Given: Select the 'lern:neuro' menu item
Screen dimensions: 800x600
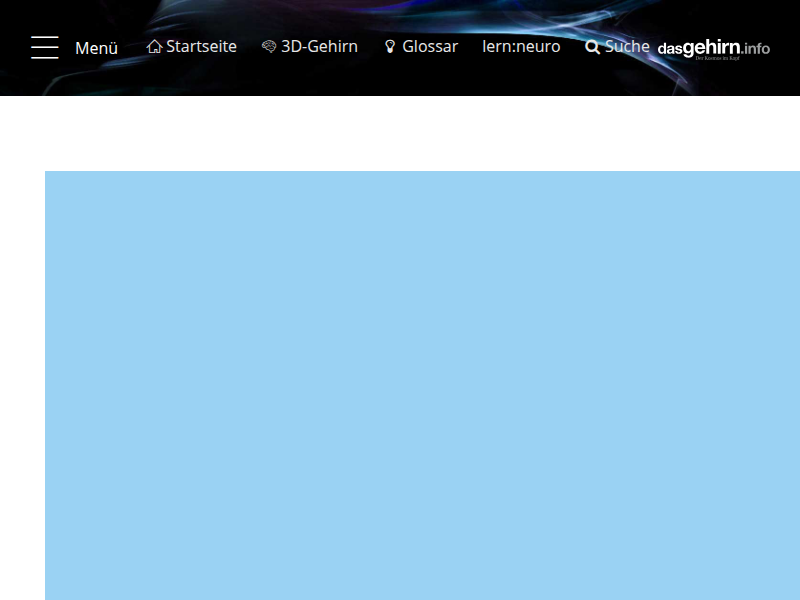Looking at the screenshot, I should [521, 46].
